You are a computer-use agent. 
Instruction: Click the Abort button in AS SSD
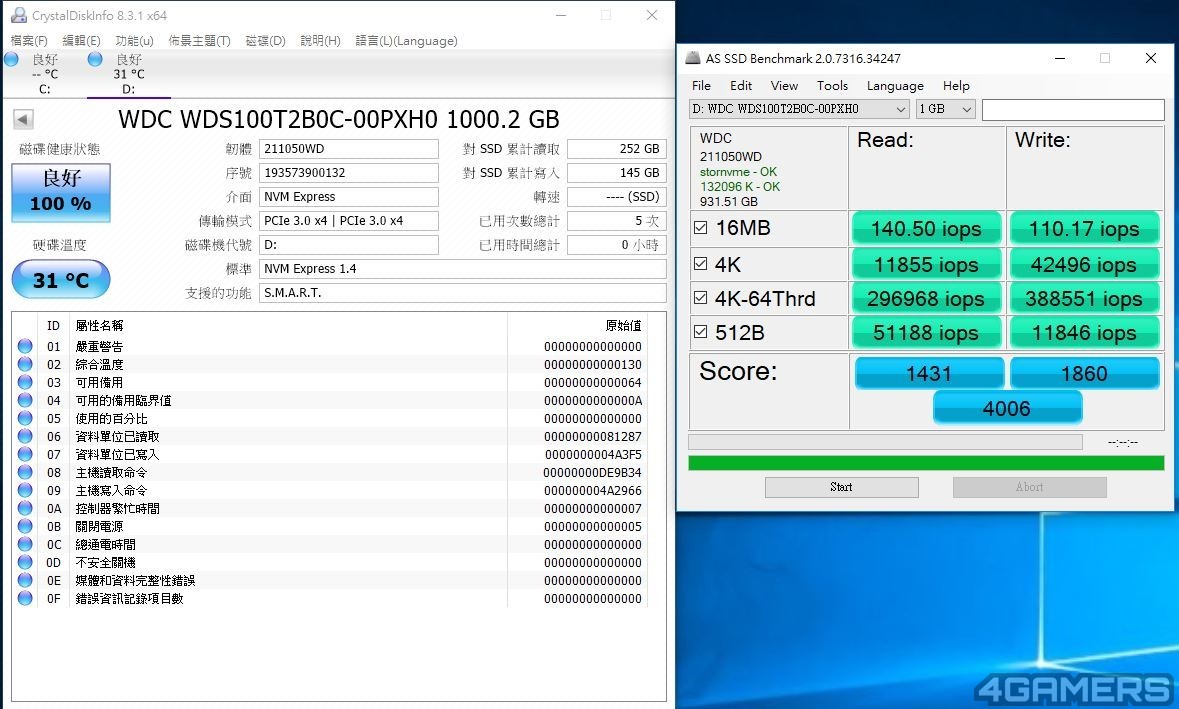pos(1029,487)
